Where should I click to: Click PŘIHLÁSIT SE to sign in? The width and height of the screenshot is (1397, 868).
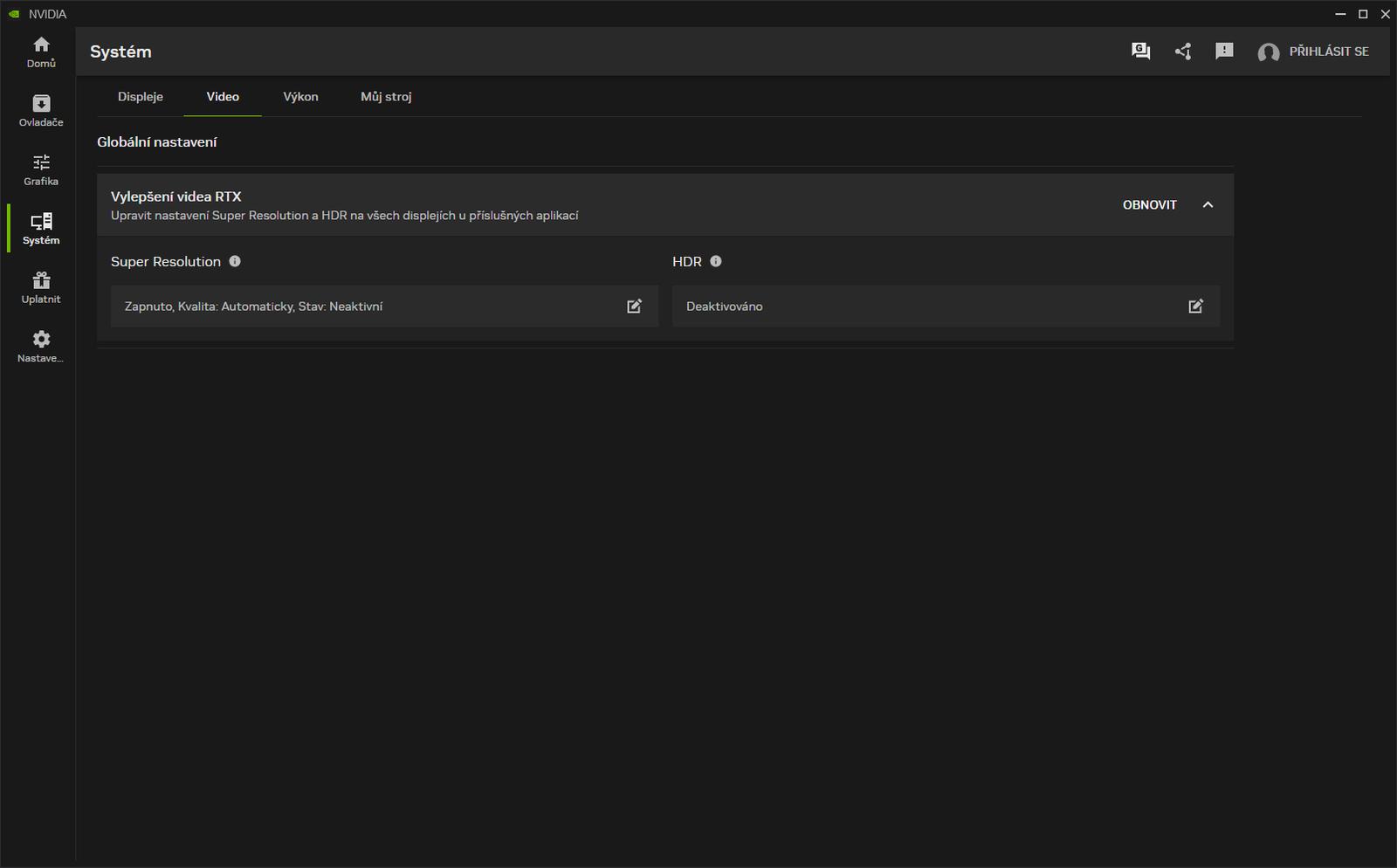[1329, 52]
